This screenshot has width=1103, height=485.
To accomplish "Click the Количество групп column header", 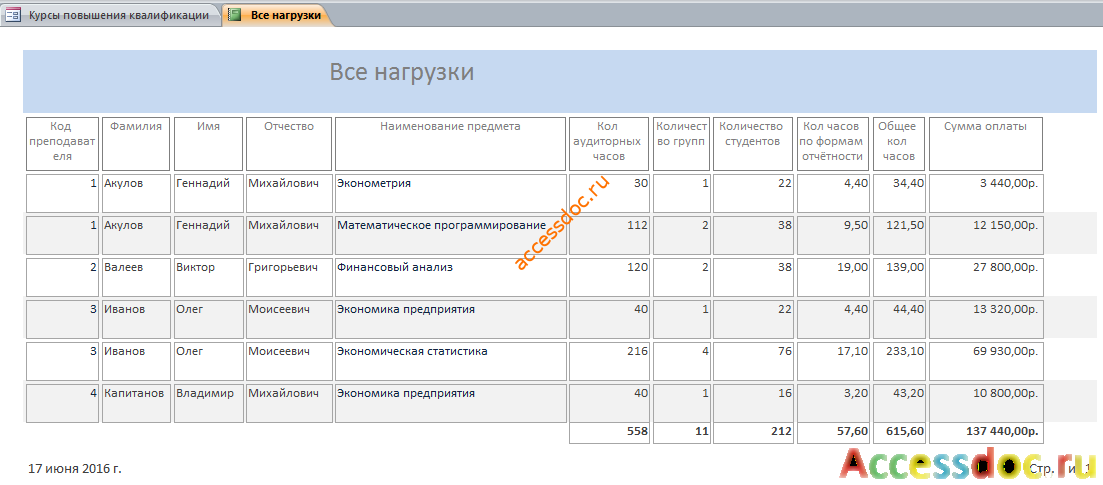I will click(681, 144).
